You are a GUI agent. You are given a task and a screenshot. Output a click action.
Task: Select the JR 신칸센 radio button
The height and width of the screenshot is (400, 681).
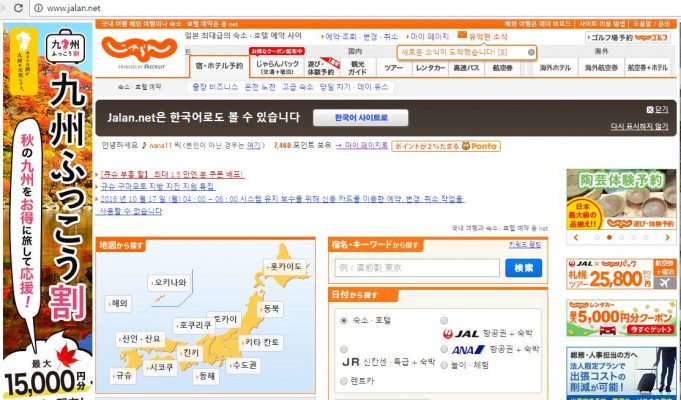(x=344, y=349)
